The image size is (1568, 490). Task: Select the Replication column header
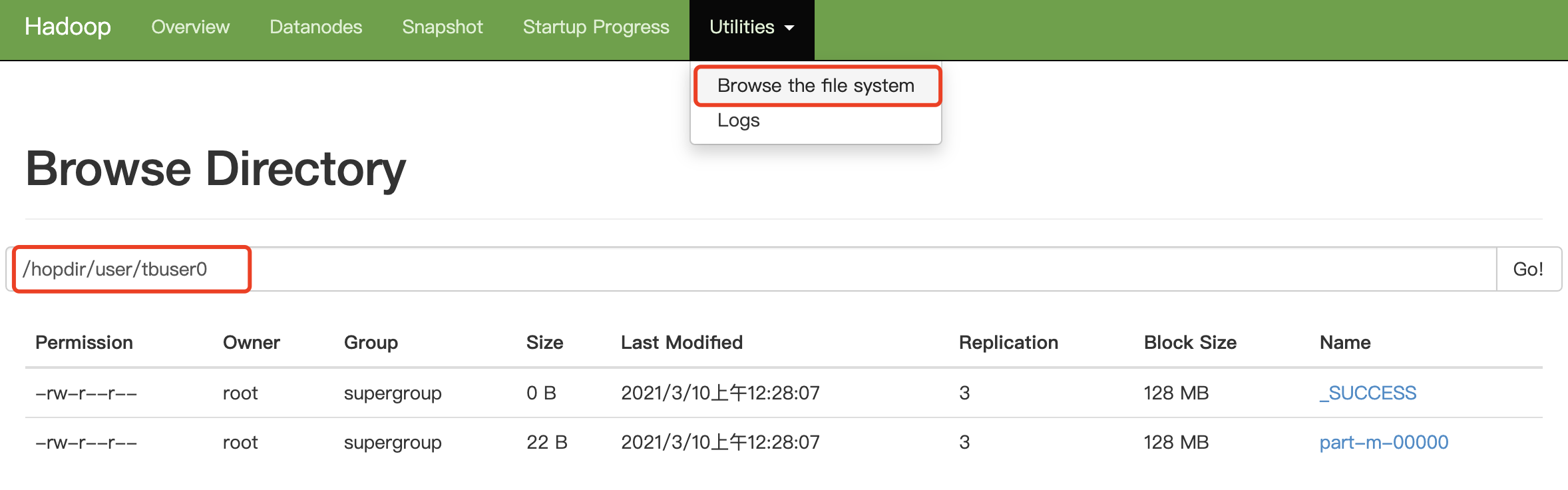[1008, 343]
